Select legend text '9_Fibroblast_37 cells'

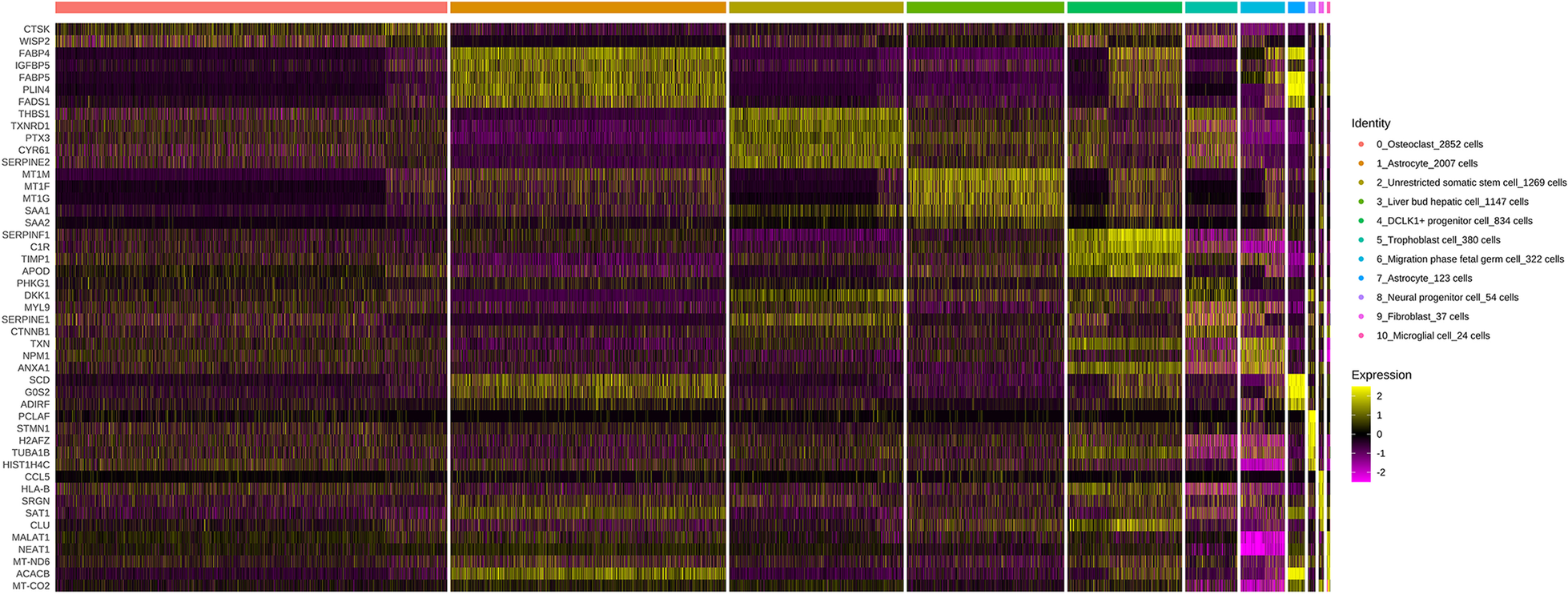click(x=1422, y=316)
